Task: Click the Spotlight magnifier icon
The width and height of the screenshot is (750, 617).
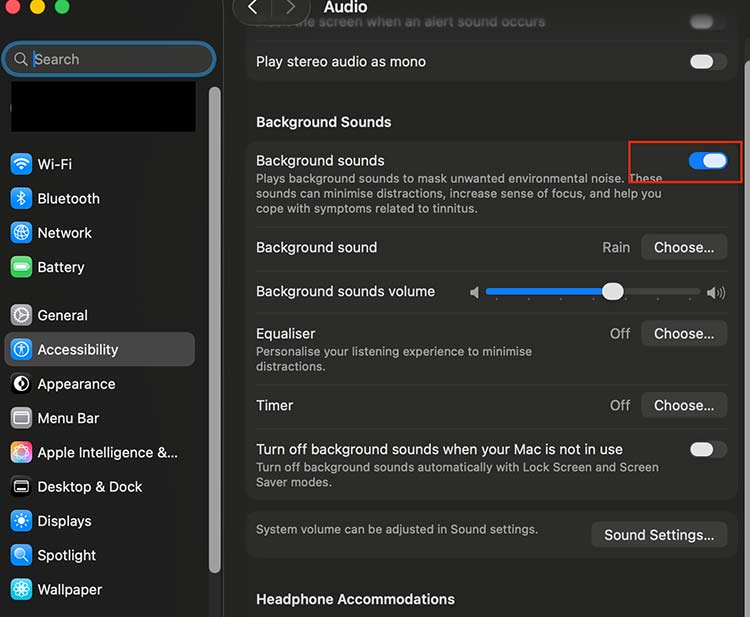Action: click(21, 555)
